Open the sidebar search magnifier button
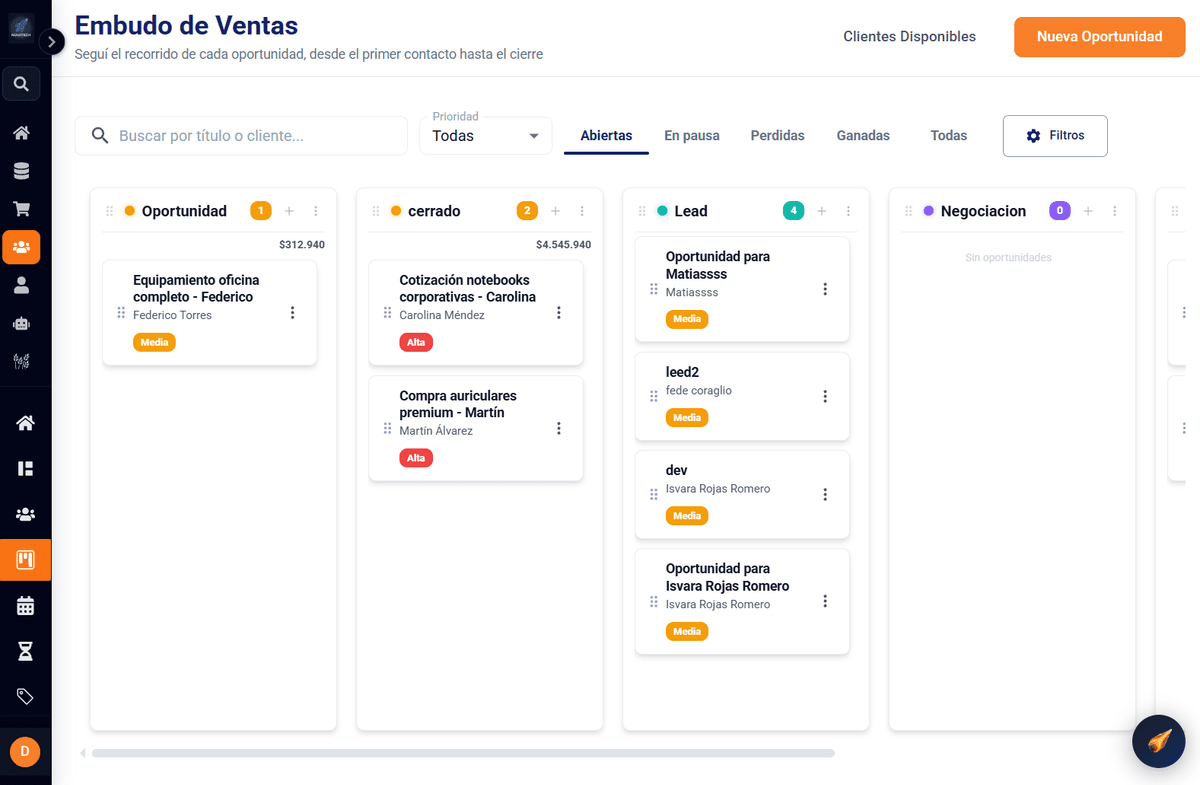 [21, 84]
